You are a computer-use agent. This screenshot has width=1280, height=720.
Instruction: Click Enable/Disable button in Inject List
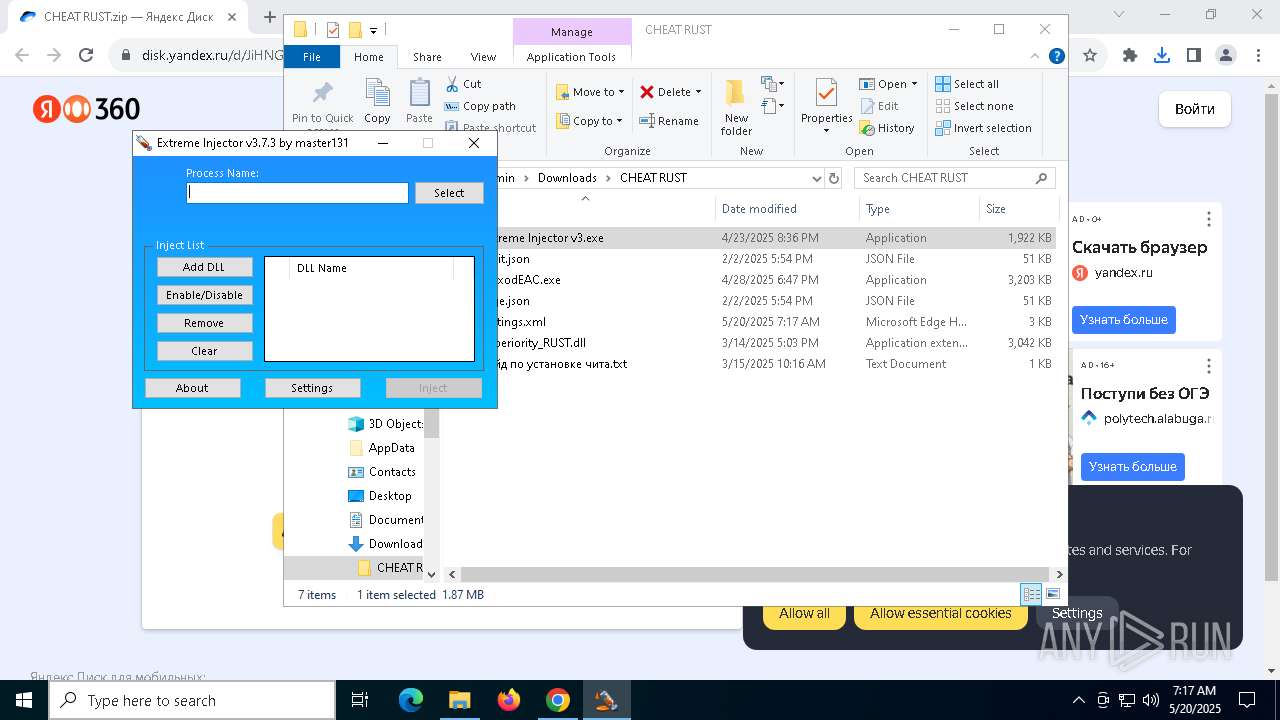click(x=204, y=295)
